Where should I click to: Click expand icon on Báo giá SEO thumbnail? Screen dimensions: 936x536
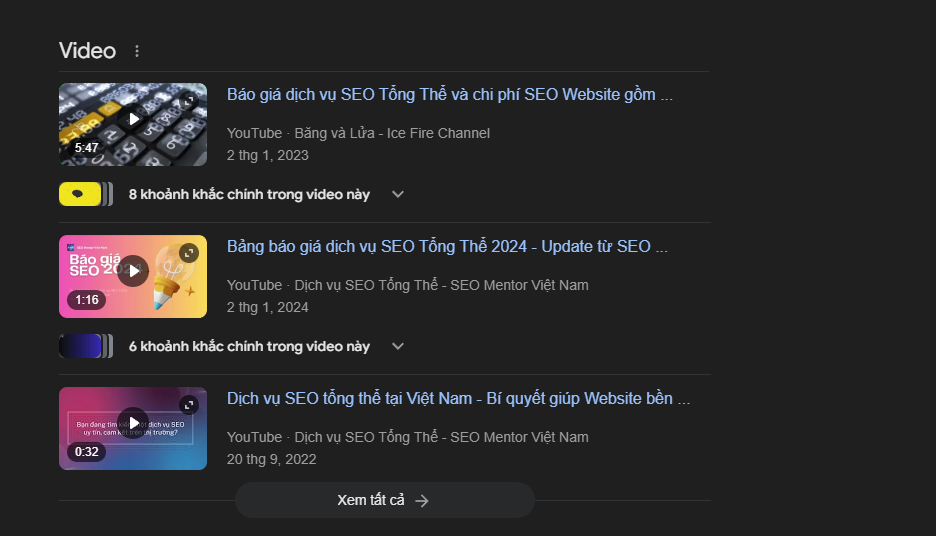pos(189,253)
